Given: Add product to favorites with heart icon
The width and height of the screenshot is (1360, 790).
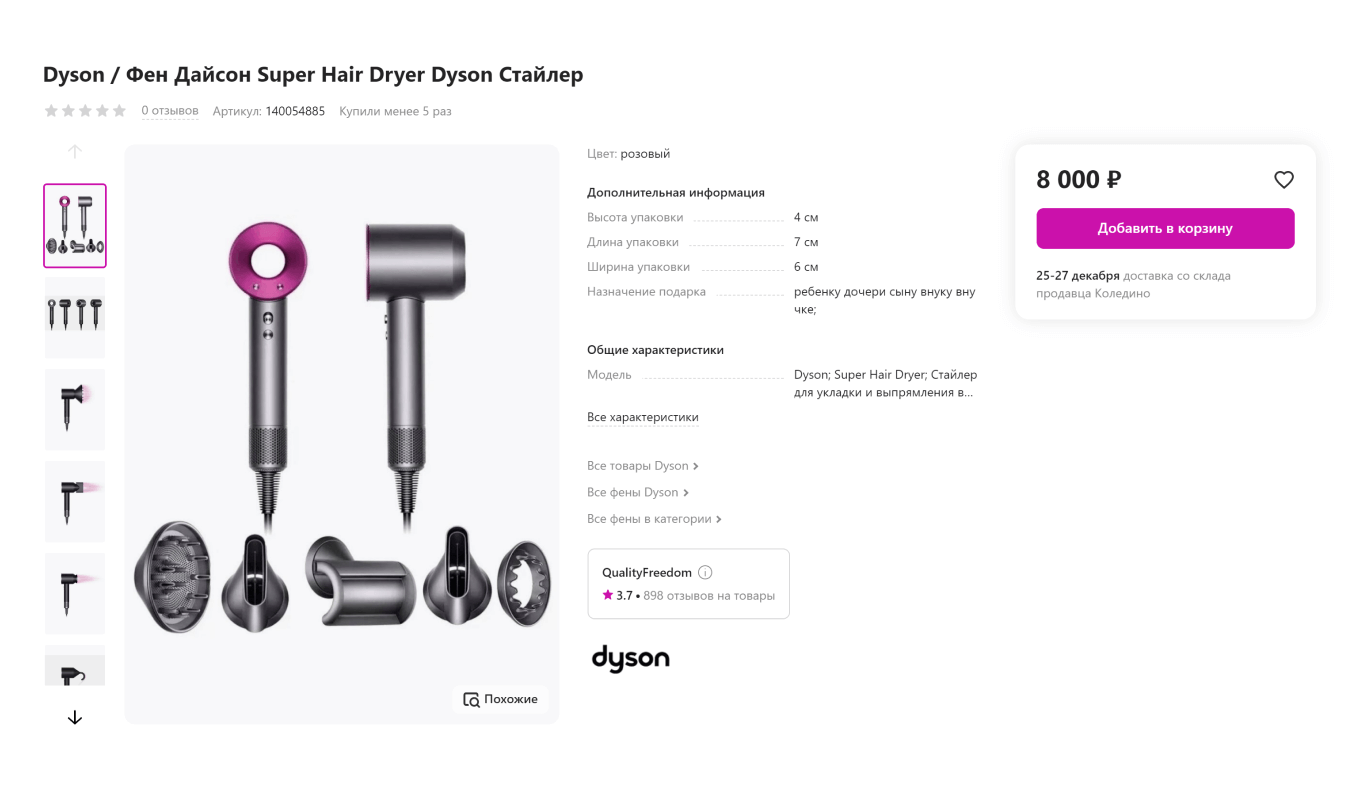Looking at the screenshot, I should 1284,180.
